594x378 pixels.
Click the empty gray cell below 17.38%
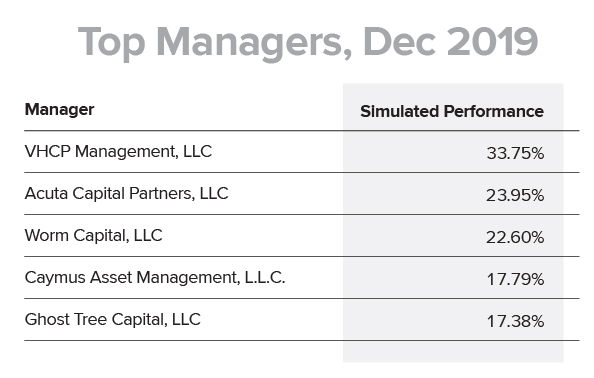click(x=453, y=352)
